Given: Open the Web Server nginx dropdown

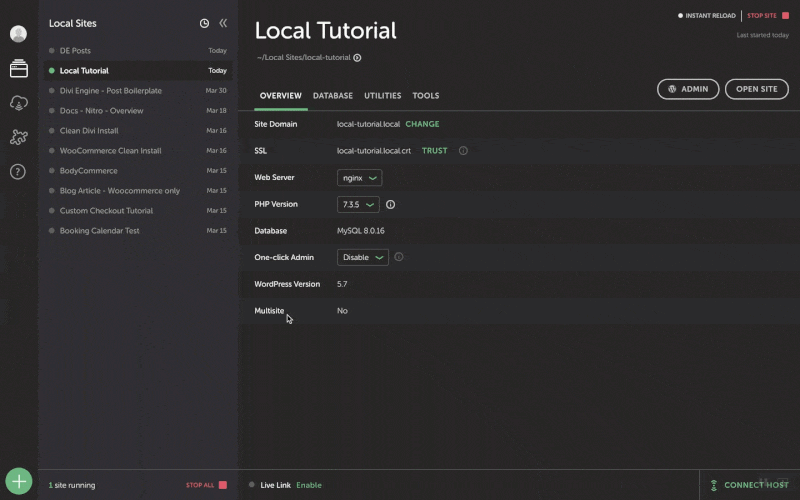Looking at the screenshot, I should click(359, 178).
